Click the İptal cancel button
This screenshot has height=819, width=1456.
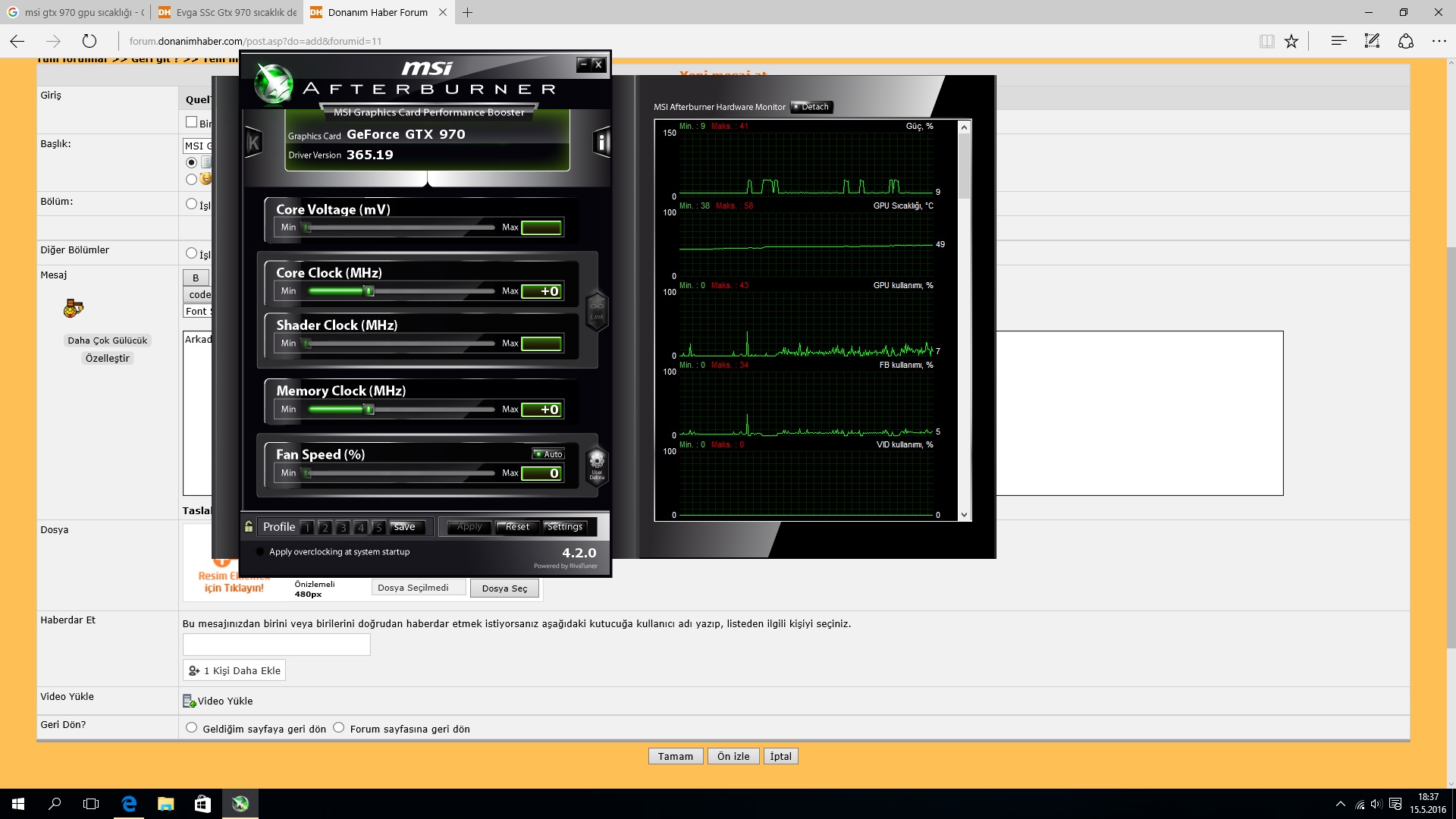click(x=780, y=756)
